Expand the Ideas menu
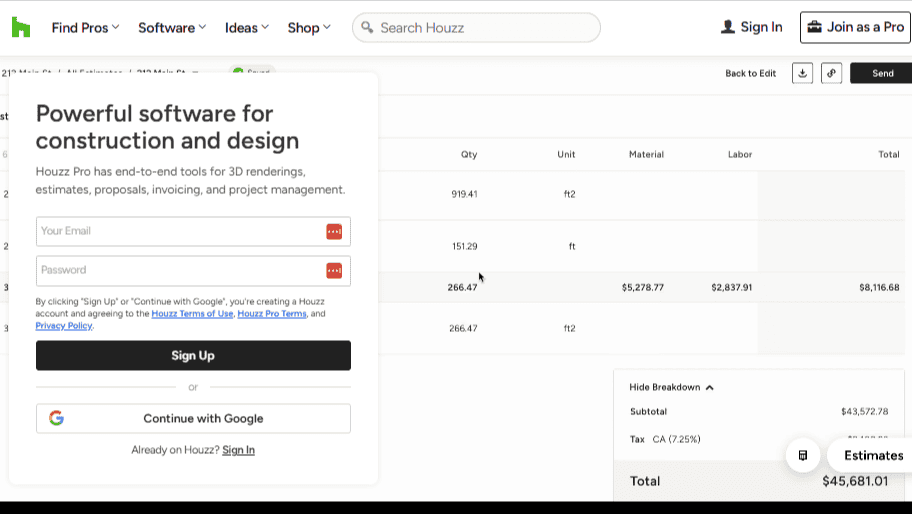The image size is (912, 514). pyautogui.click(x=247, y=27)
